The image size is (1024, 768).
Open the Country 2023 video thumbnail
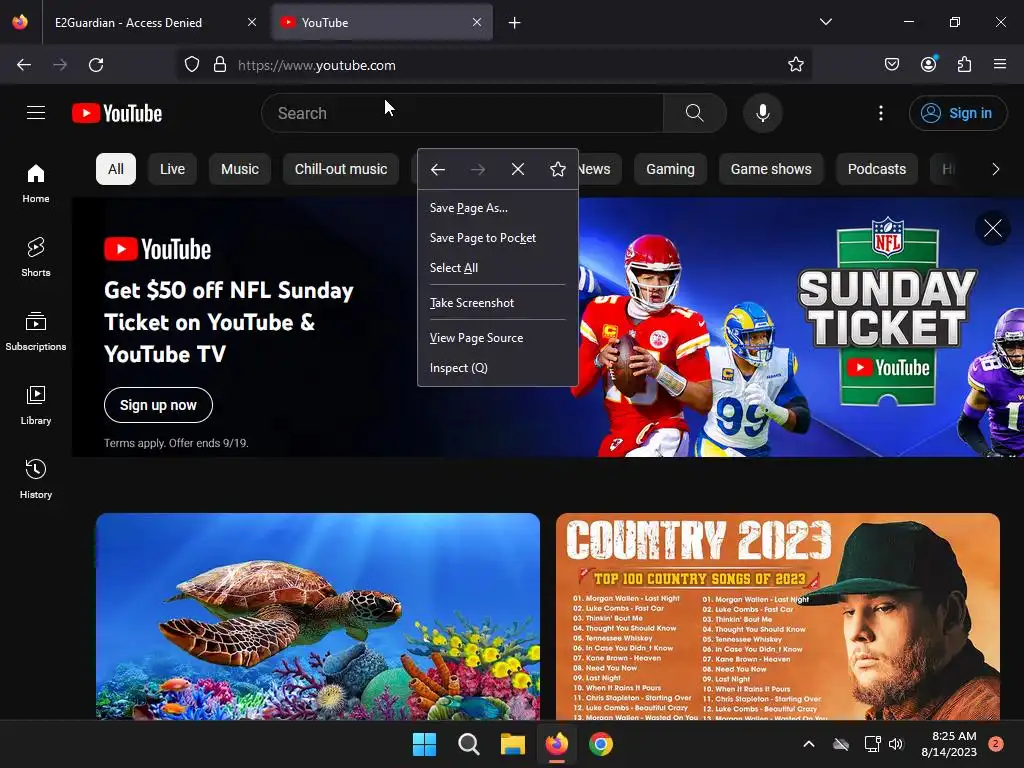(x=778, y=616)
